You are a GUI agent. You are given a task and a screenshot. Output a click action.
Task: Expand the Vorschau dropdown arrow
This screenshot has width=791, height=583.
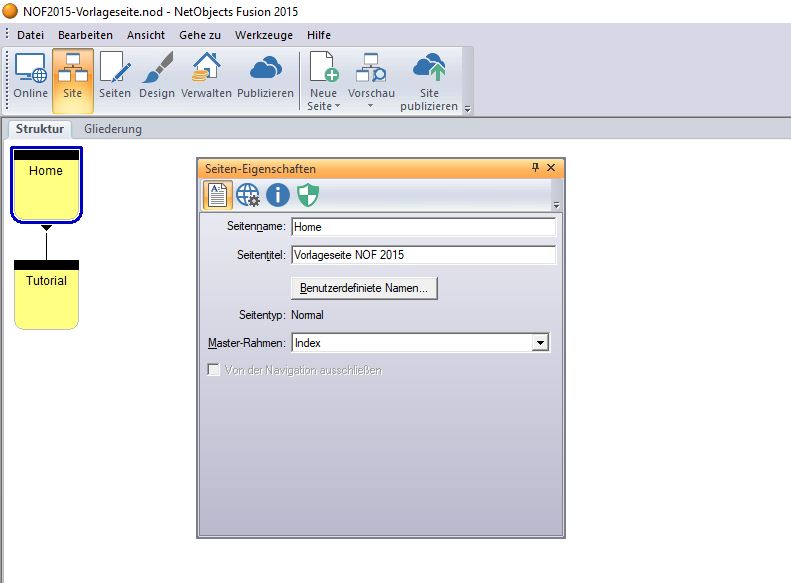(x=370, y=106)
